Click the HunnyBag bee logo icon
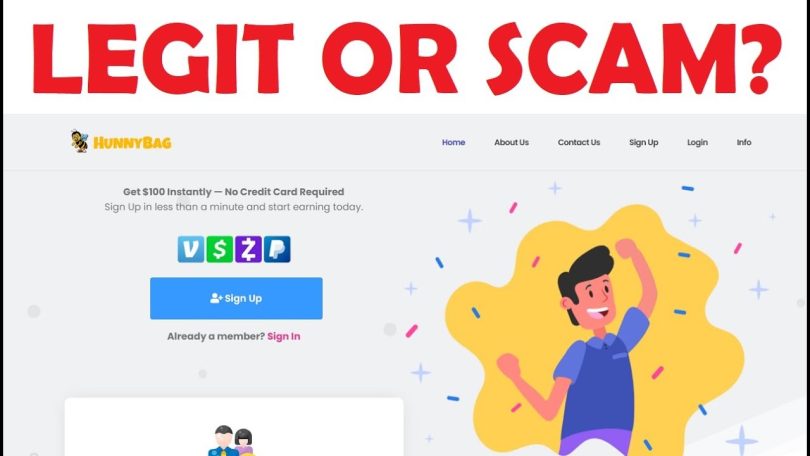The width and height of the screenshot is (810, 456). (x=80, y=141)
